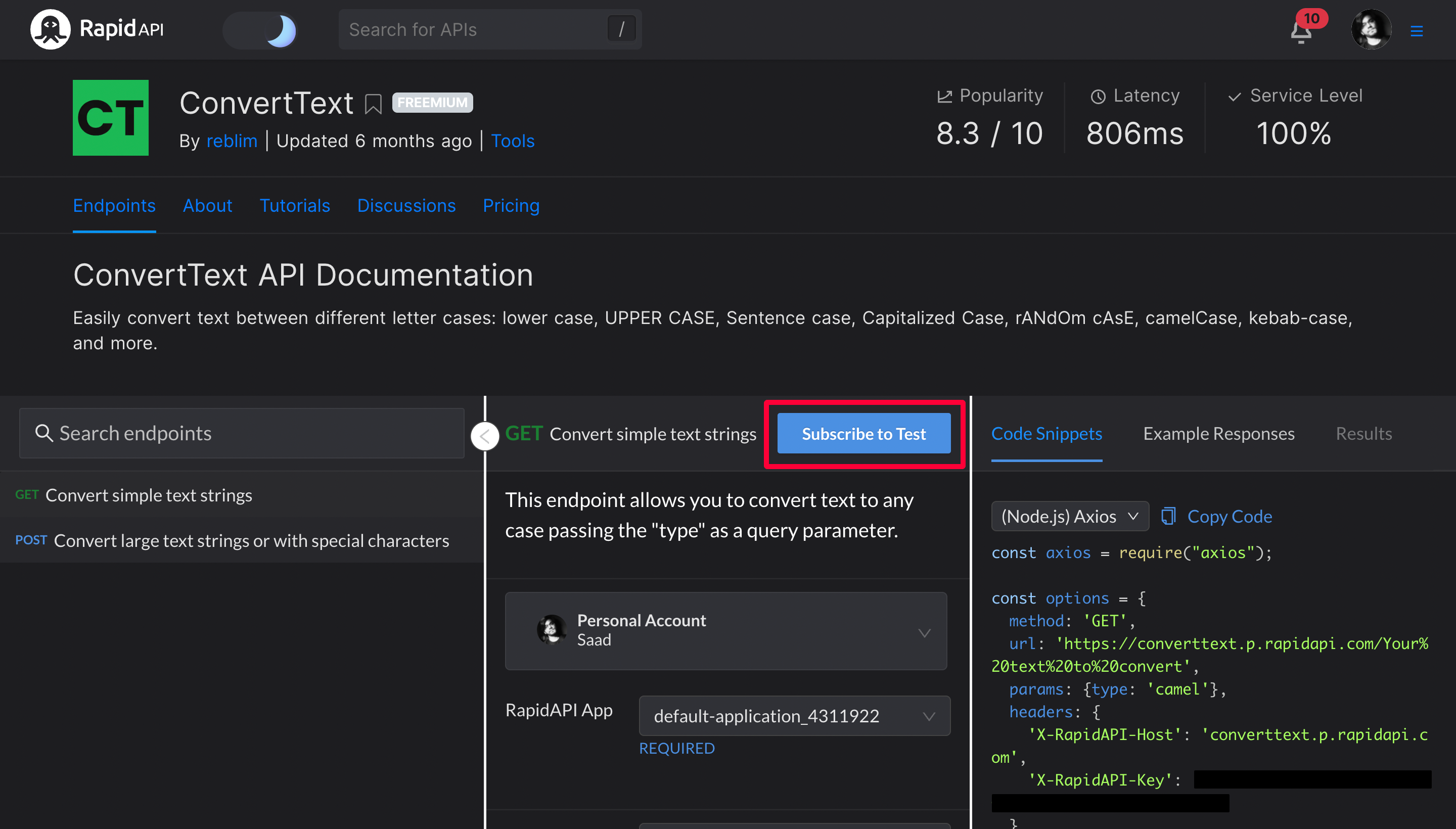Open the hamburger menu icon
The image size is (1456, 829).
(x=1416, y=31)
